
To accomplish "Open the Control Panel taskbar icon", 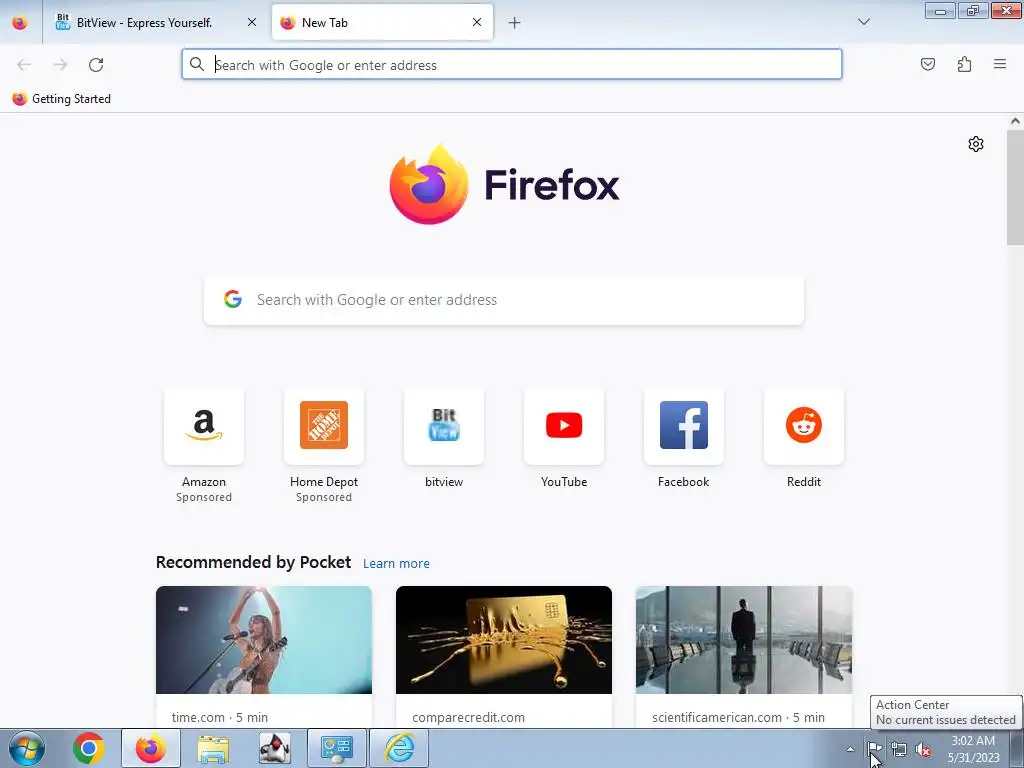I will [337, 748].
